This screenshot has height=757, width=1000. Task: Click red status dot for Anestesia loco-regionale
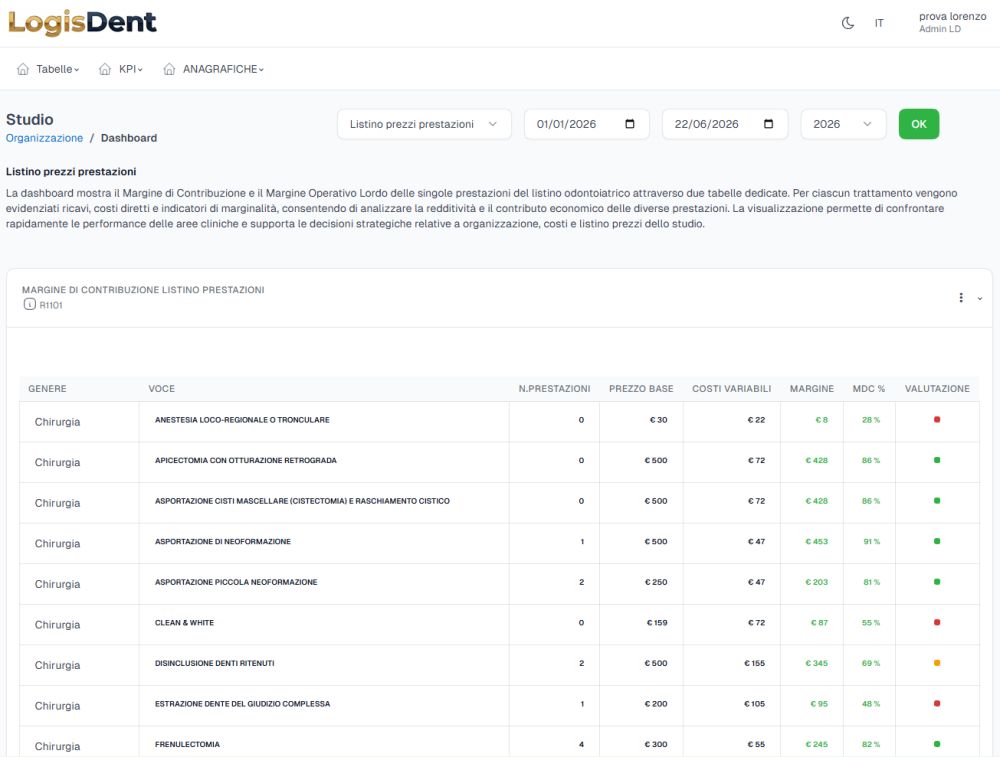[937, 420]
